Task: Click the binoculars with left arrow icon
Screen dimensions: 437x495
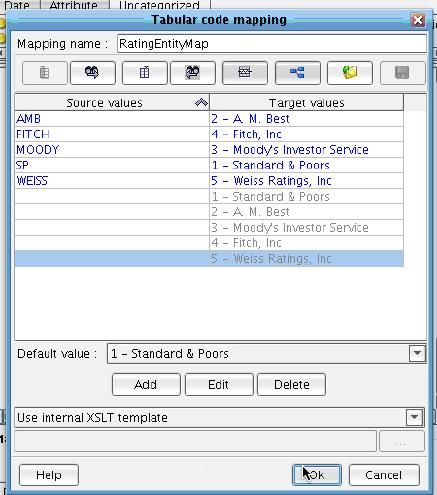Action: 193,73
